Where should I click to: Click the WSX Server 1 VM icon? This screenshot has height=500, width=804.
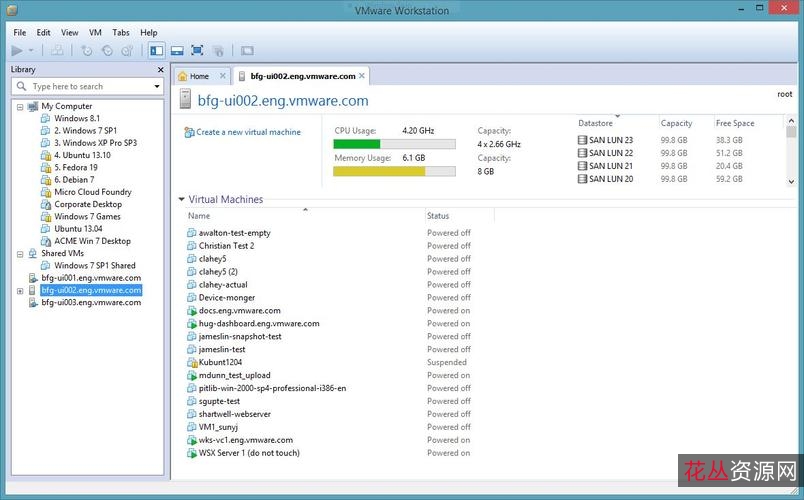[192, 453]
